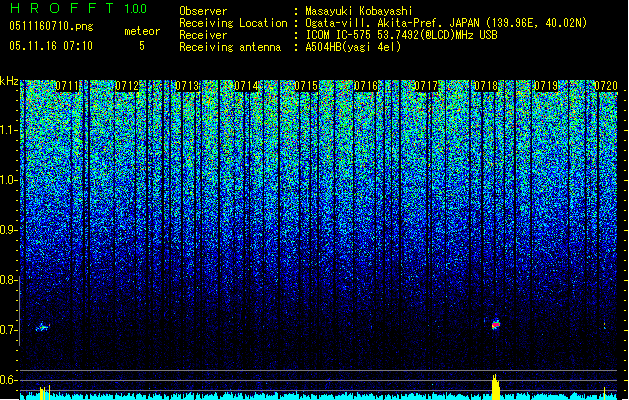Select the Receiving antenna label
This screenshot has width=629, height=400.
pyautogui.click(x=230, y=47)
